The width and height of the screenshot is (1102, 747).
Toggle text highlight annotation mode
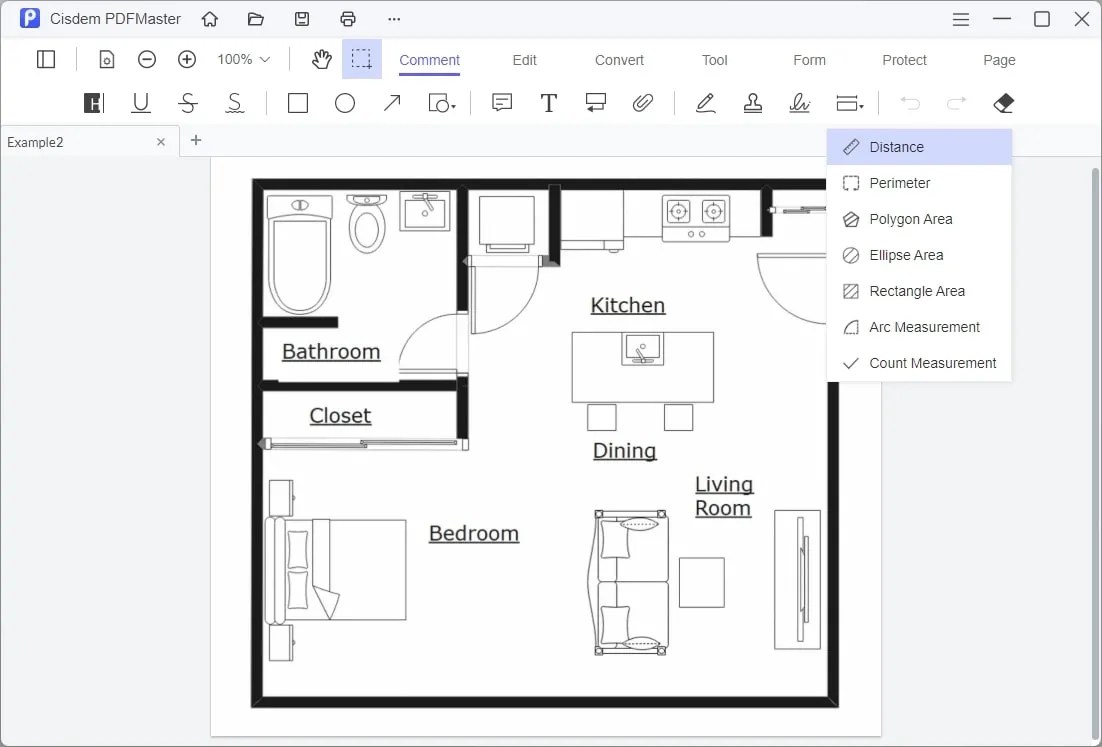point(93,103)
